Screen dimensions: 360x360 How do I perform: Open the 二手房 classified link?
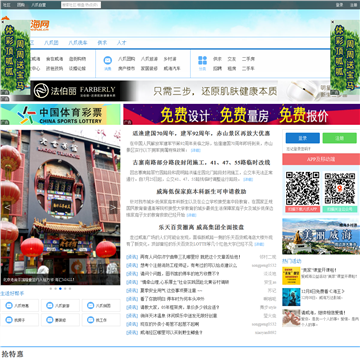point(248,59)
